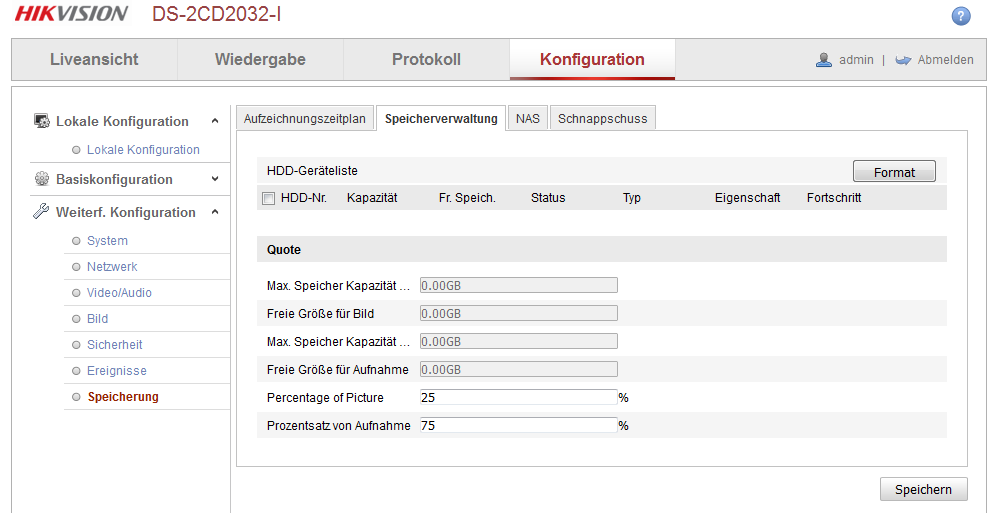Click the admin user icon
Screen dimensions: 994x513
(x=824, y=60)
